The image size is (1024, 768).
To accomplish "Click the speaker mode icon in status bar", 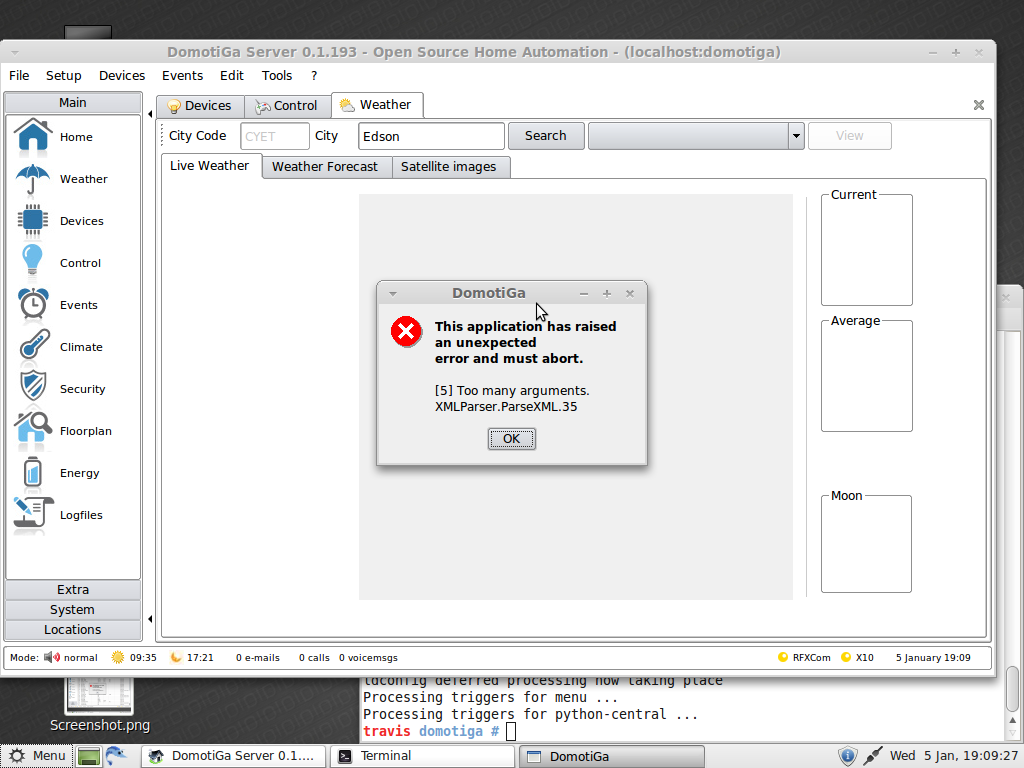I will tap(52, 658).
